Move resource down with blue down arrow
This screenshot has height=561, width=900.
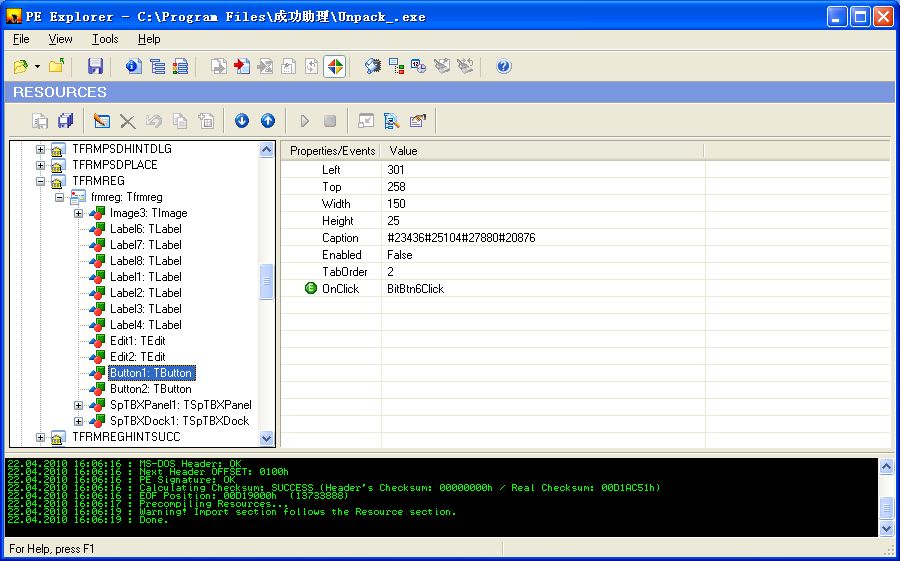point(242,121)
